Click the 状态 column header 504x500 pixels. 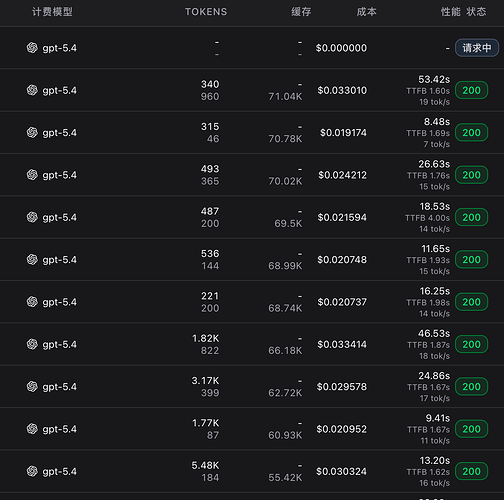click(x=476, y=12)
